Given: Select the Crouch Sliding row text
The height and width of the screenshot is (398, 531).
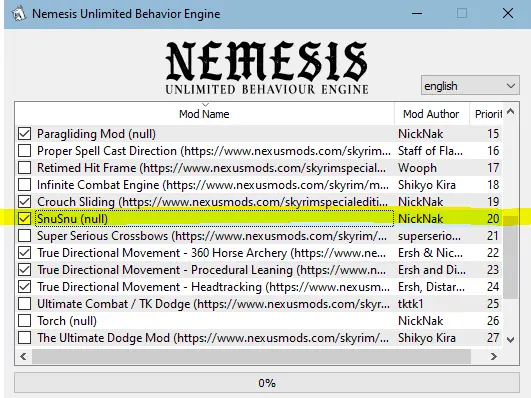Looking at the screenshot, I should [212, 202].
